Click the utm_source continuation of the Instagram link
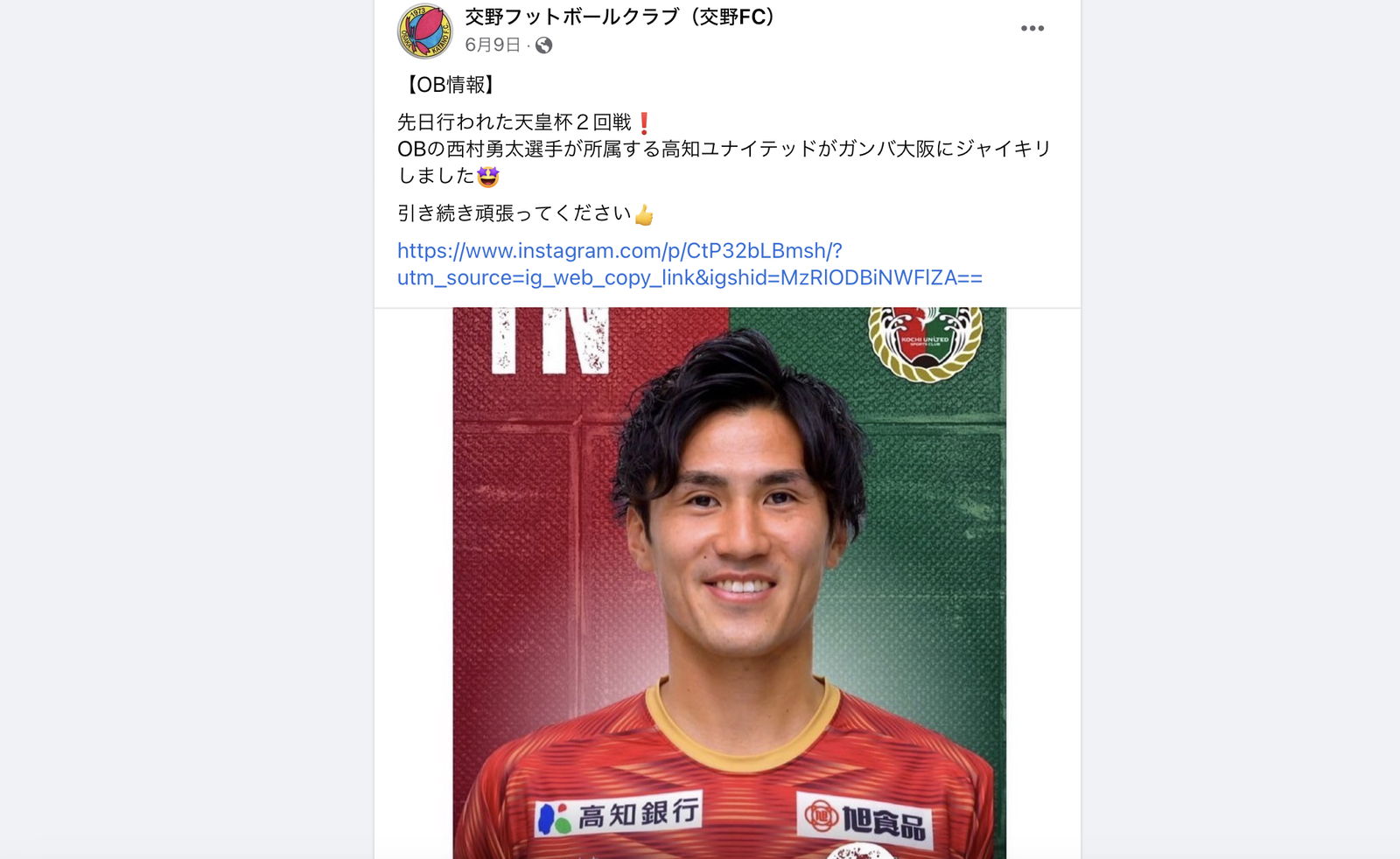 click(x=689, y=278)
